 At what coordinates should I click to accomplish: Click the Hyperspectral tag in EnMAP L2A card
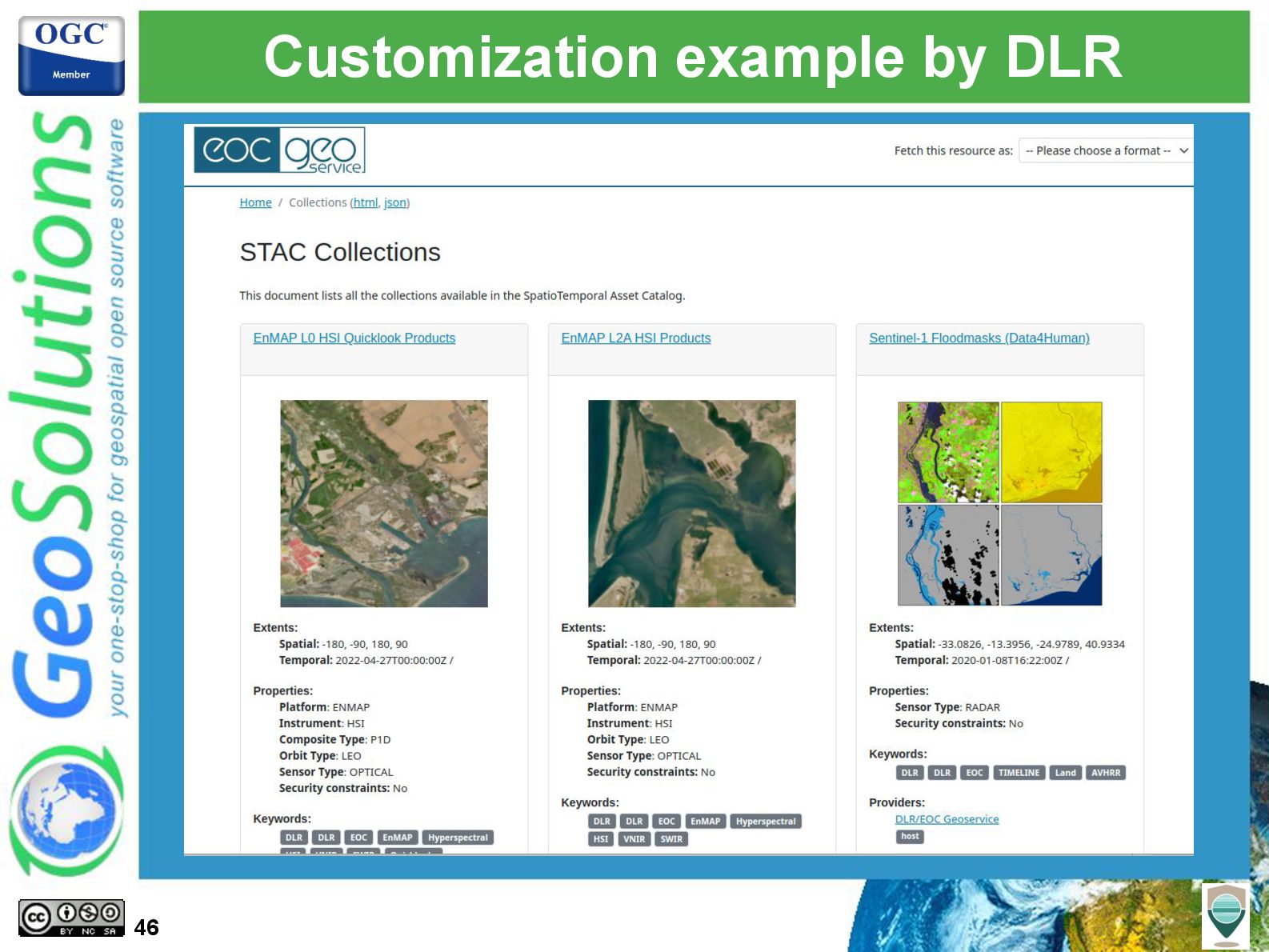point(766,822)
